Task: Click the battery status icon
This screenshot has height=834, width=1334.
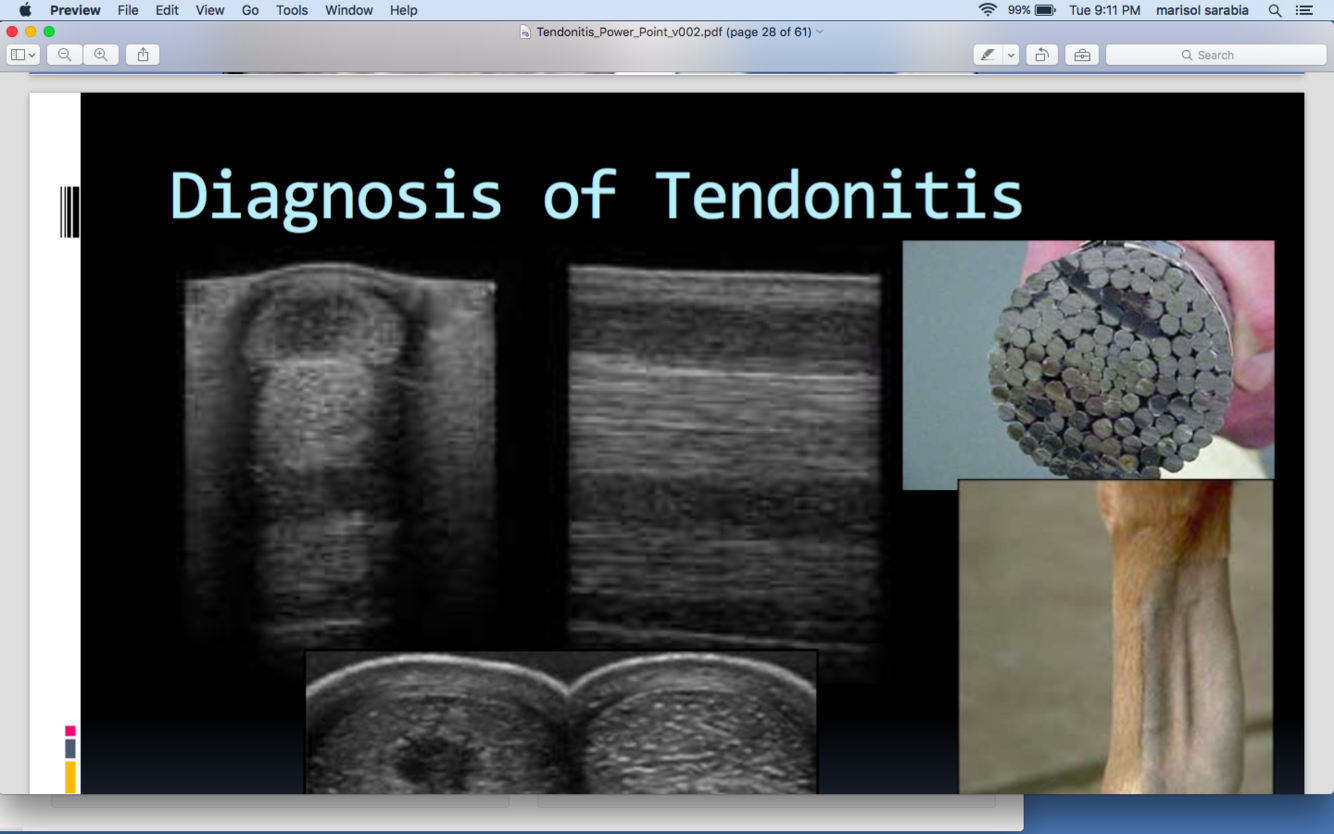Action: (1045, 10)
